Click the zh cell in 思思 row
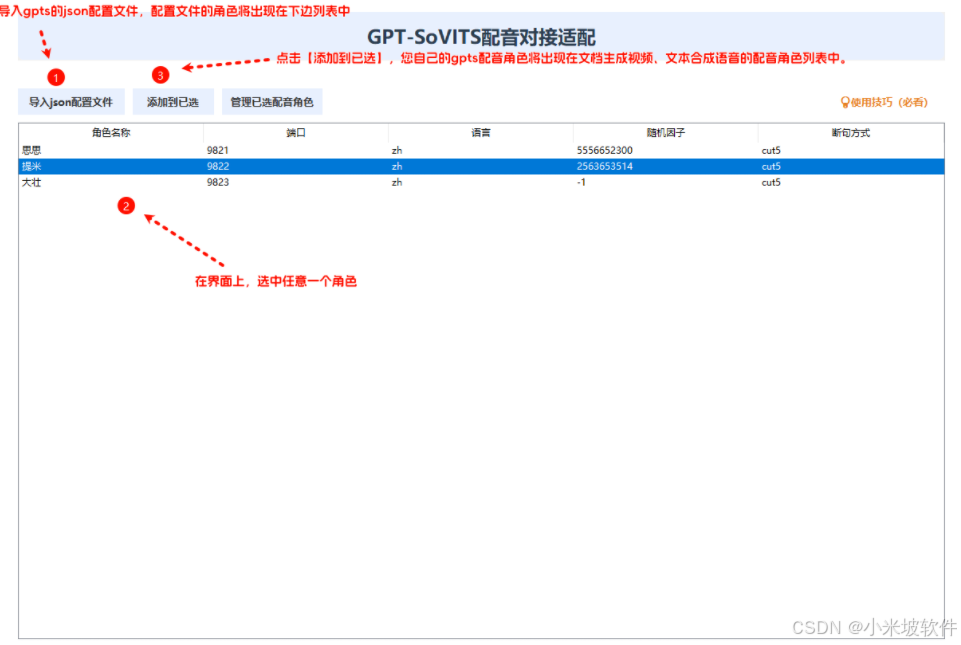Screen dimensions: 961x645 point(397,150)
